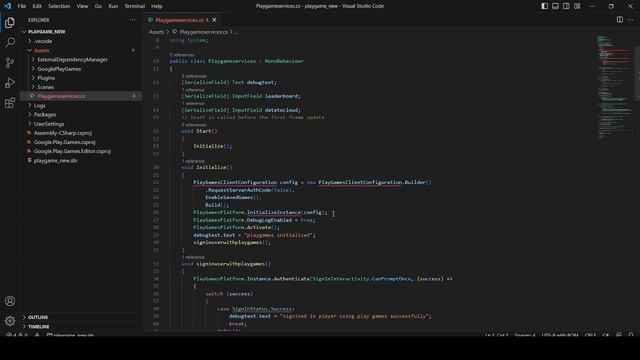This screenshot has width=640, height=360.
Task: Expand the Scenes folder
Action: pos(33,87)
